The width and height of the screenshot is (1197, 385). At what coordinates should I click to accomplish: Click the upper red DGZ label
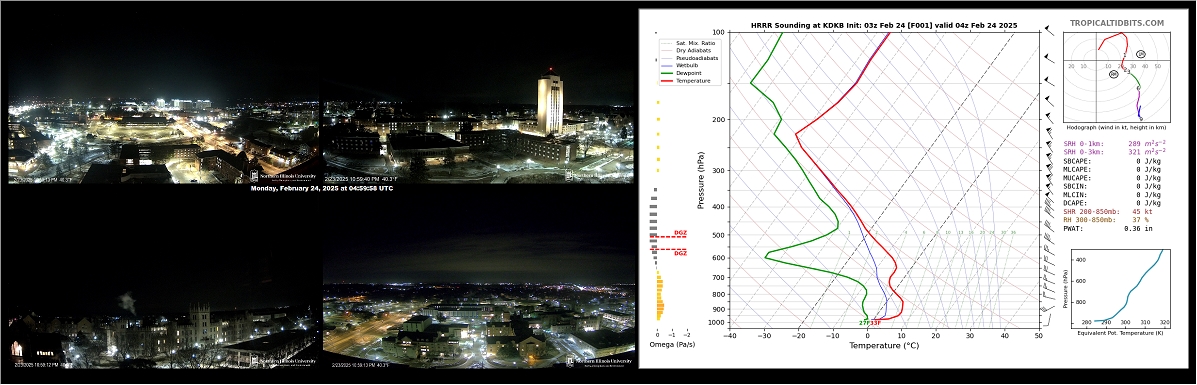point(680,233)
